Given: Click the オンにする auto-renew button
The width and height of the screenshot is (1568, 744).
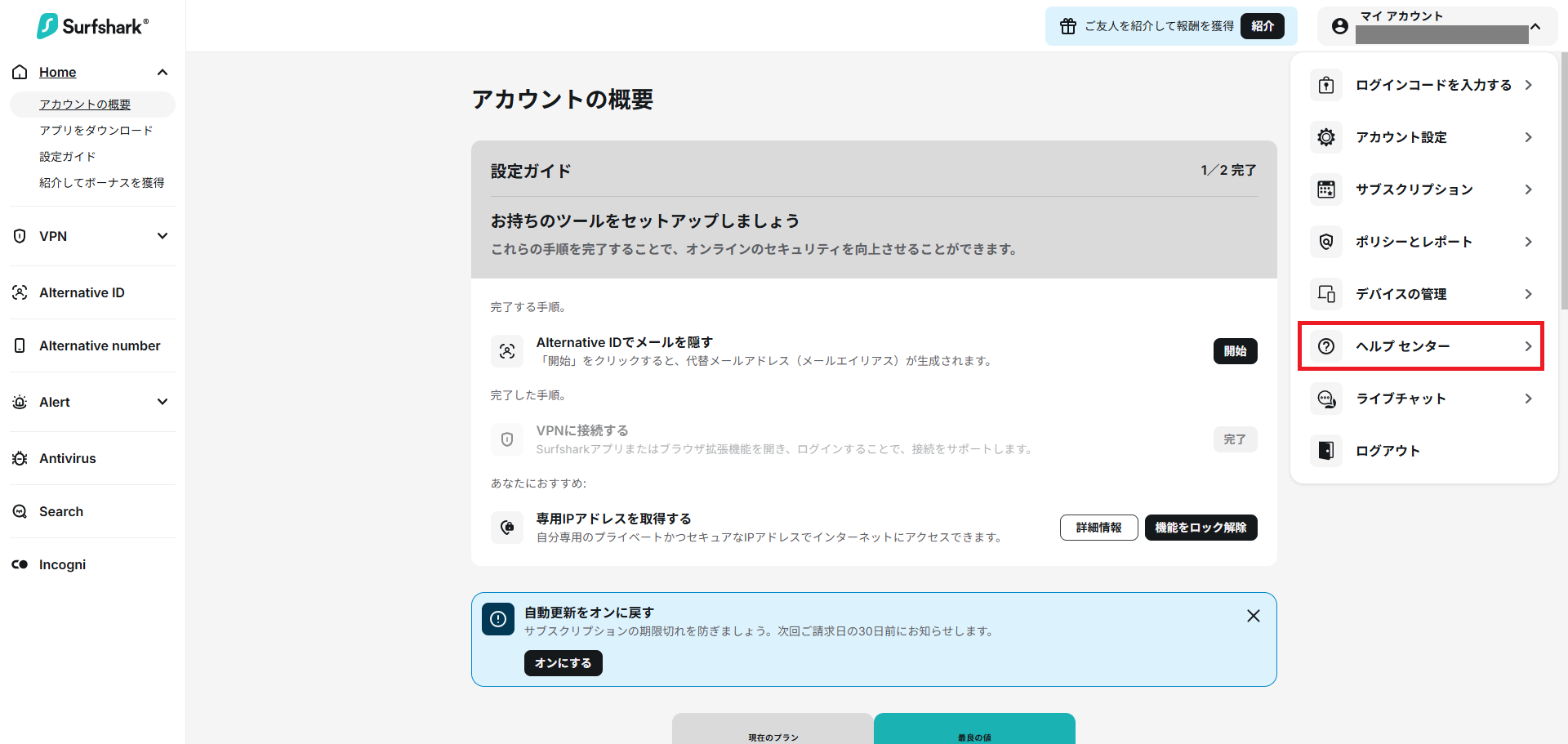Looking at the screenshot, I should point(563,663).
